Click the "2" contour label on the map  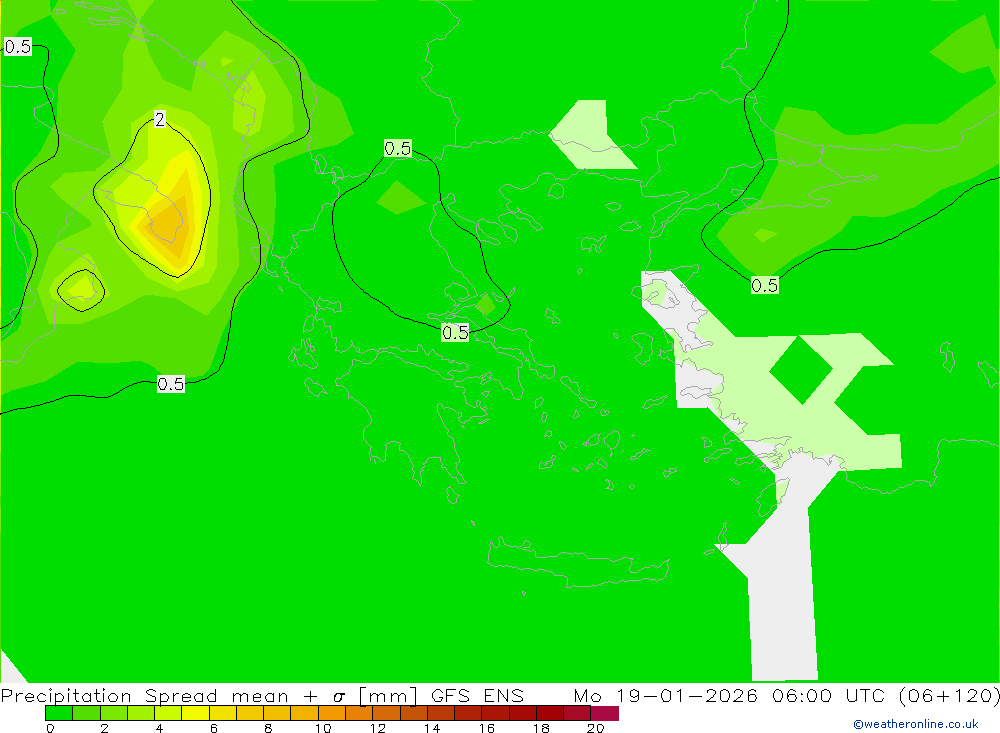click(x=159, y=119)
